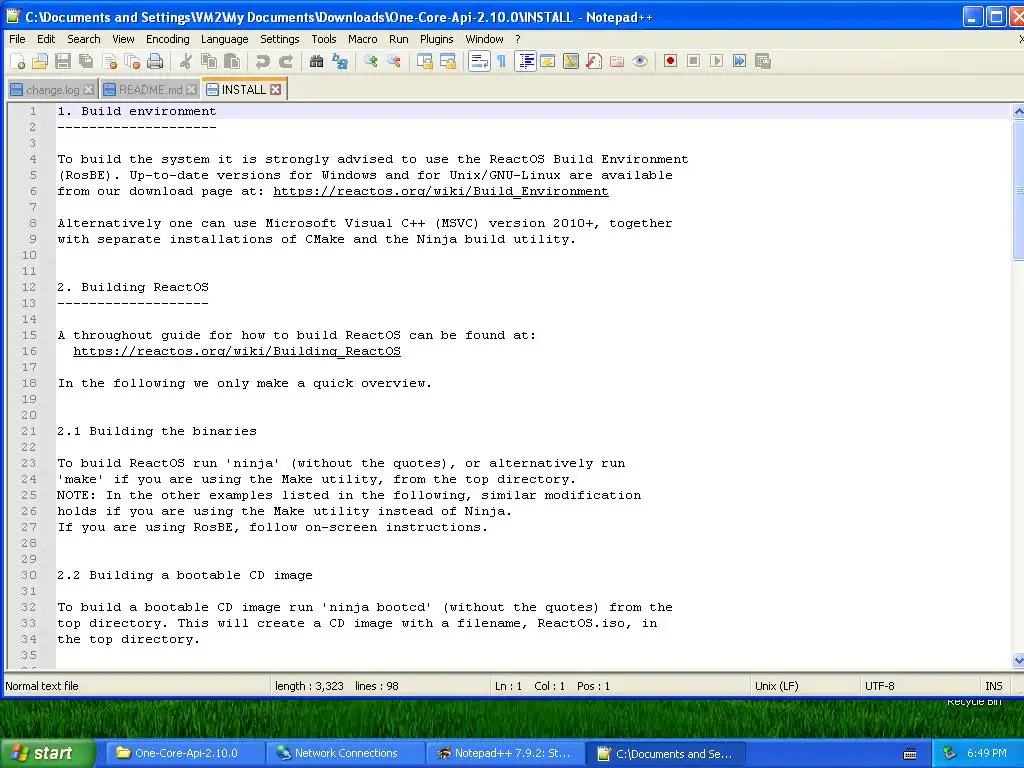Toggle the Indent Guide button
This screenshot has height=768, width=1024.
525,61
